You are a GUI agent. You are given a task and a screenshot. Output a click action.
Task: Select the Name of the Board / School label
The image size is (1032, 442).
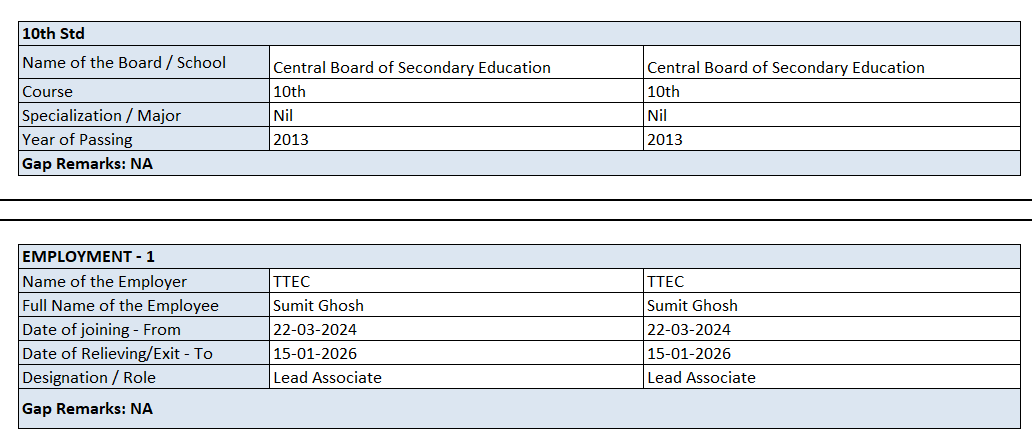point(124,62)
